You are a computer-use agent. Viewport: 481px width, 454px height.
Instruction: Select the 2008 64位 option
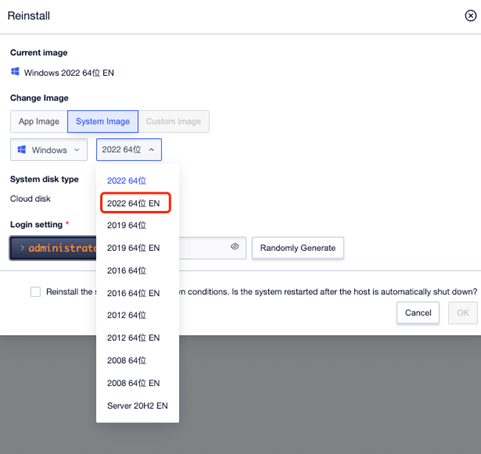[127, 360]
